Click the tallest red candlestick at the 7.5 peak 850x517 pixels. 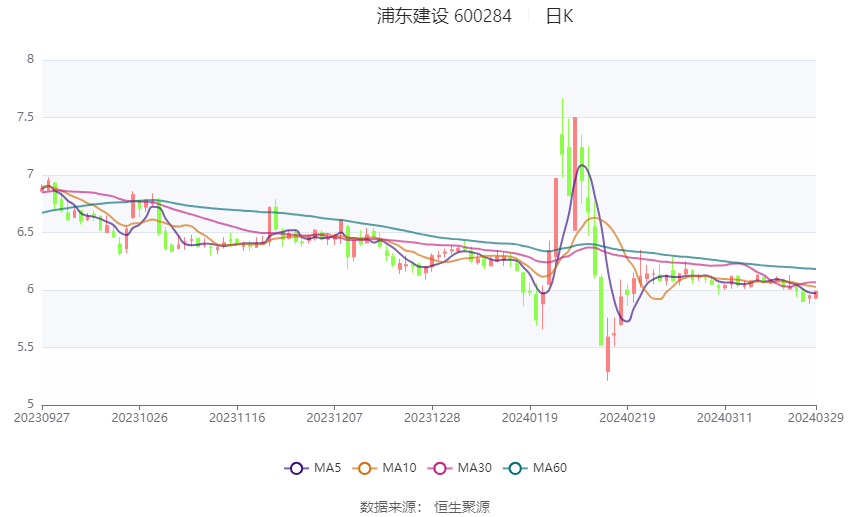pos(575,173)
